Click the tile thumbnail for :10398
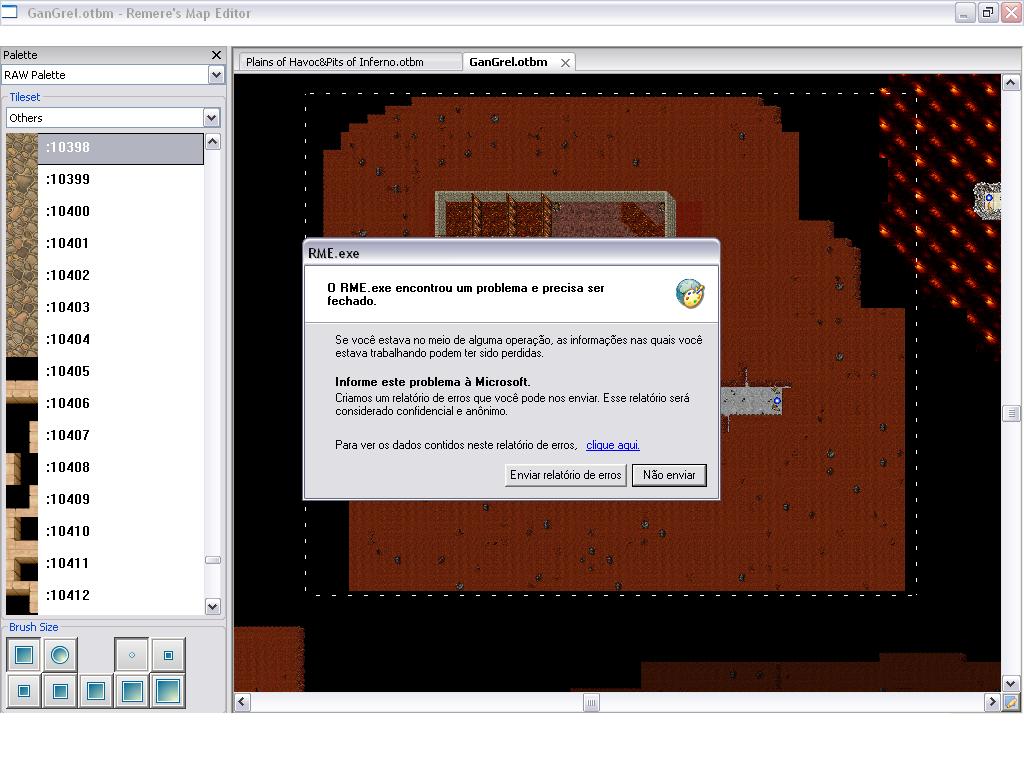This screenshot has height=768, width=1024. click(x=22, y=148)
